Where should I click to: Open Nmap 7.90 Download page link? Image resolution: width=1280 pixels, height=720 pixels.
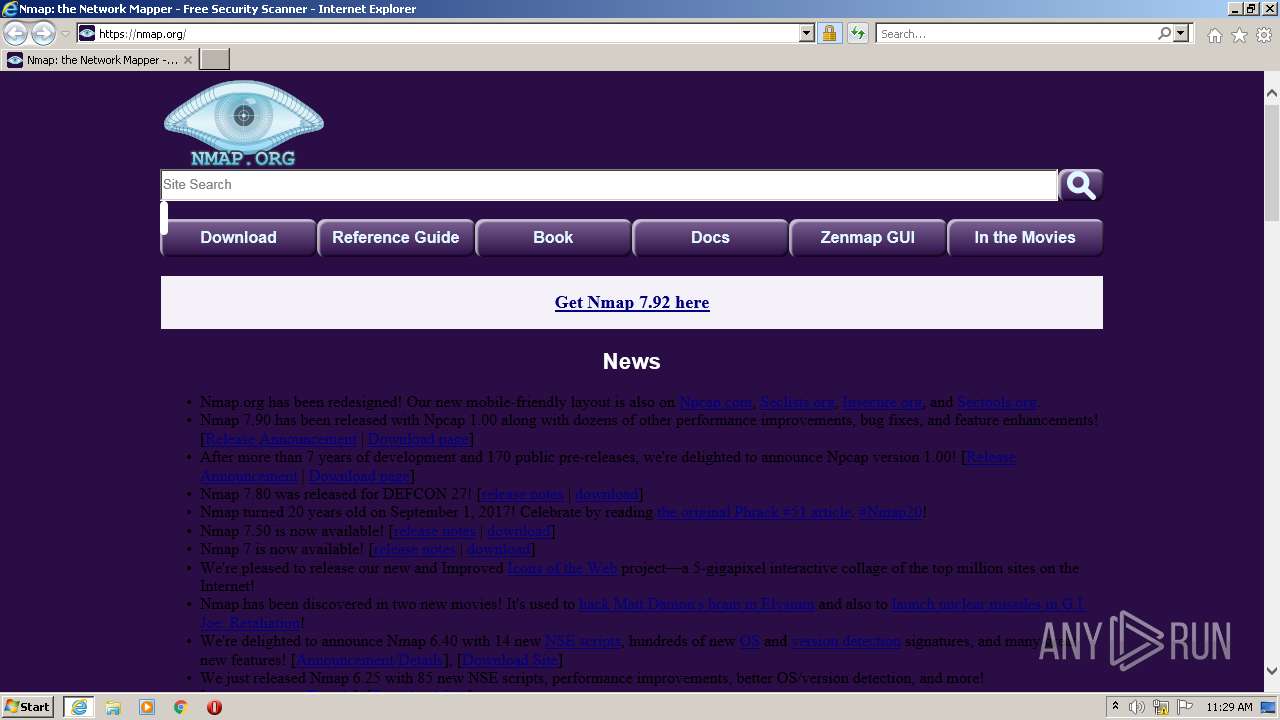click(418, 439)
